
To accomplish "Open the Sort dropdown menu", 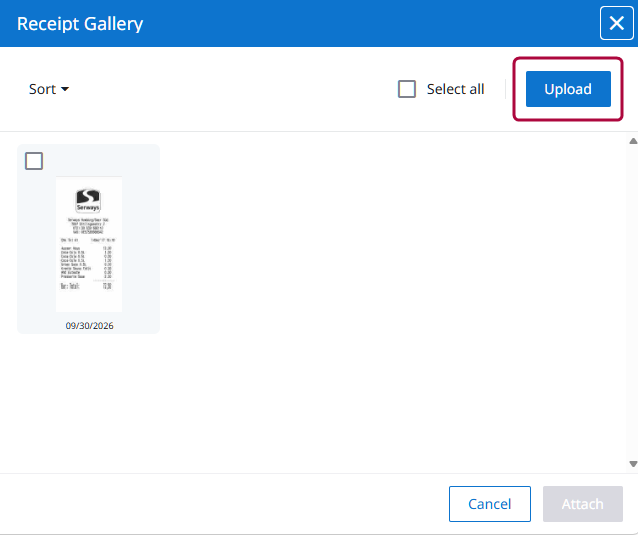I will click(48, 89).
